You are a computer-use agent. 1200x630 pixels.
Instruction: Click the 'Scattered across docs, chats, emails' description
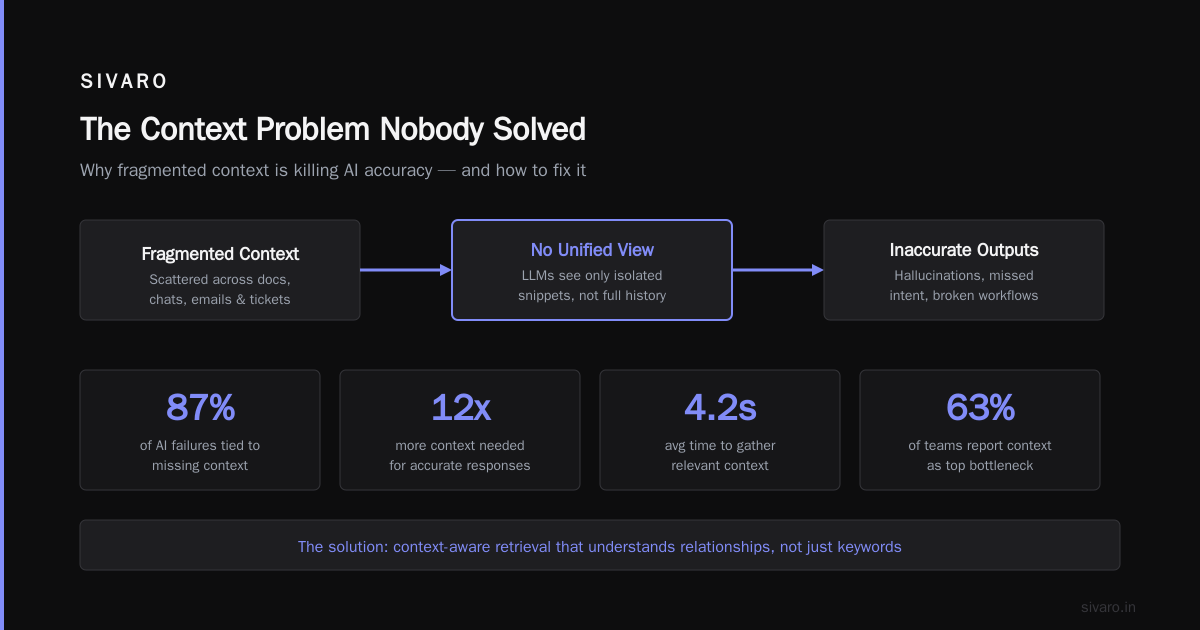pyautogui.click(x=220, y=289)
